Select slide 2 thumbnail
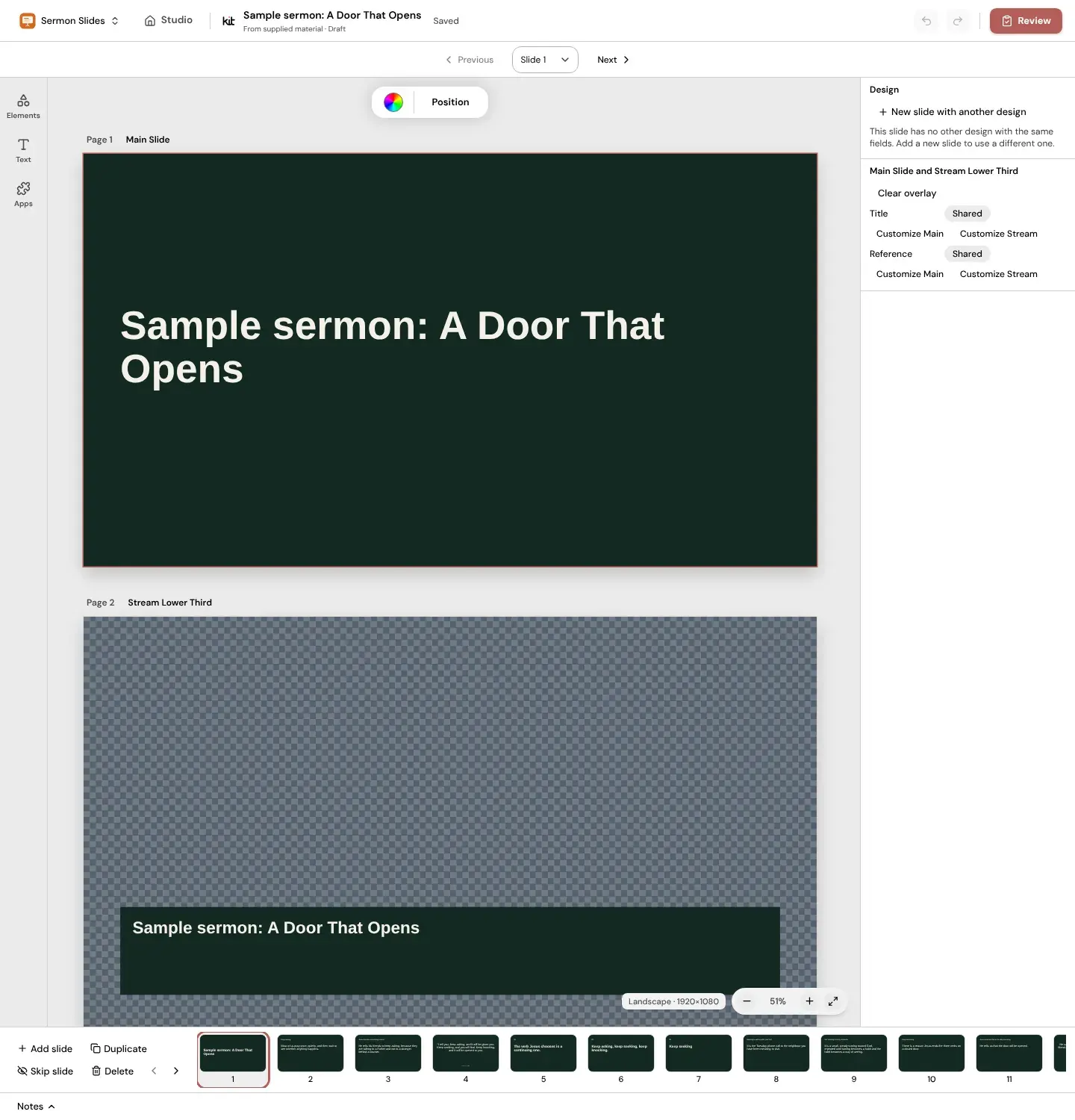 311,1053
